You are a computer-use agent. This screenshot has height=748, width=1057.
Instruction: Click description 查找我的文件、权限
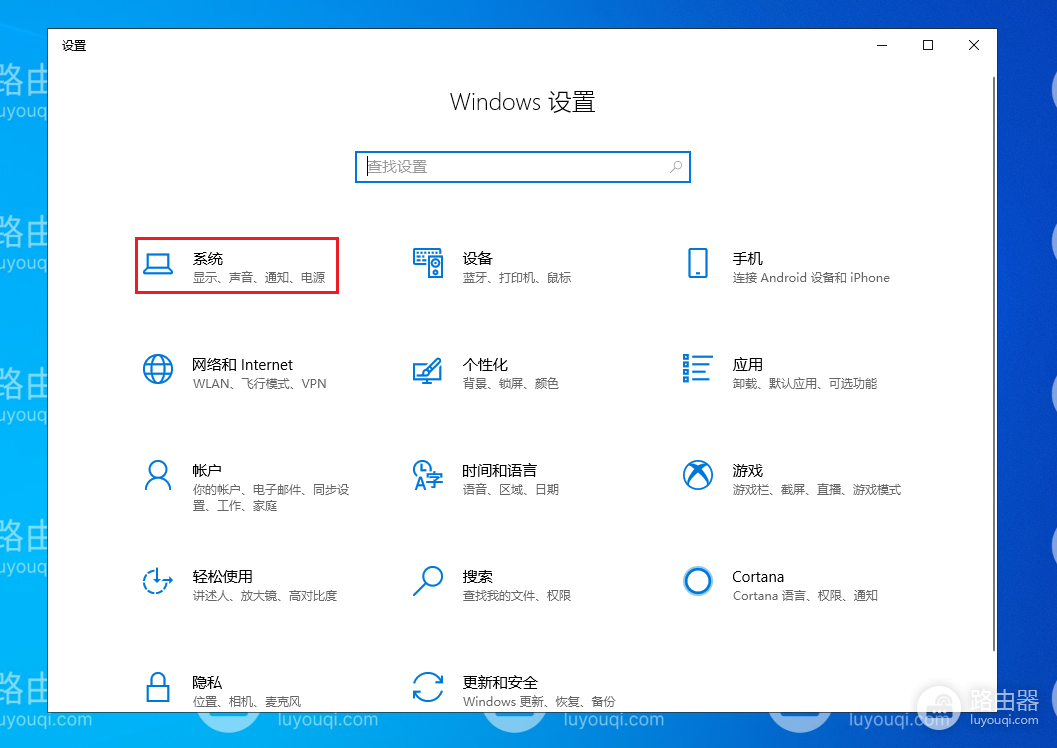(x=517, y=596)
